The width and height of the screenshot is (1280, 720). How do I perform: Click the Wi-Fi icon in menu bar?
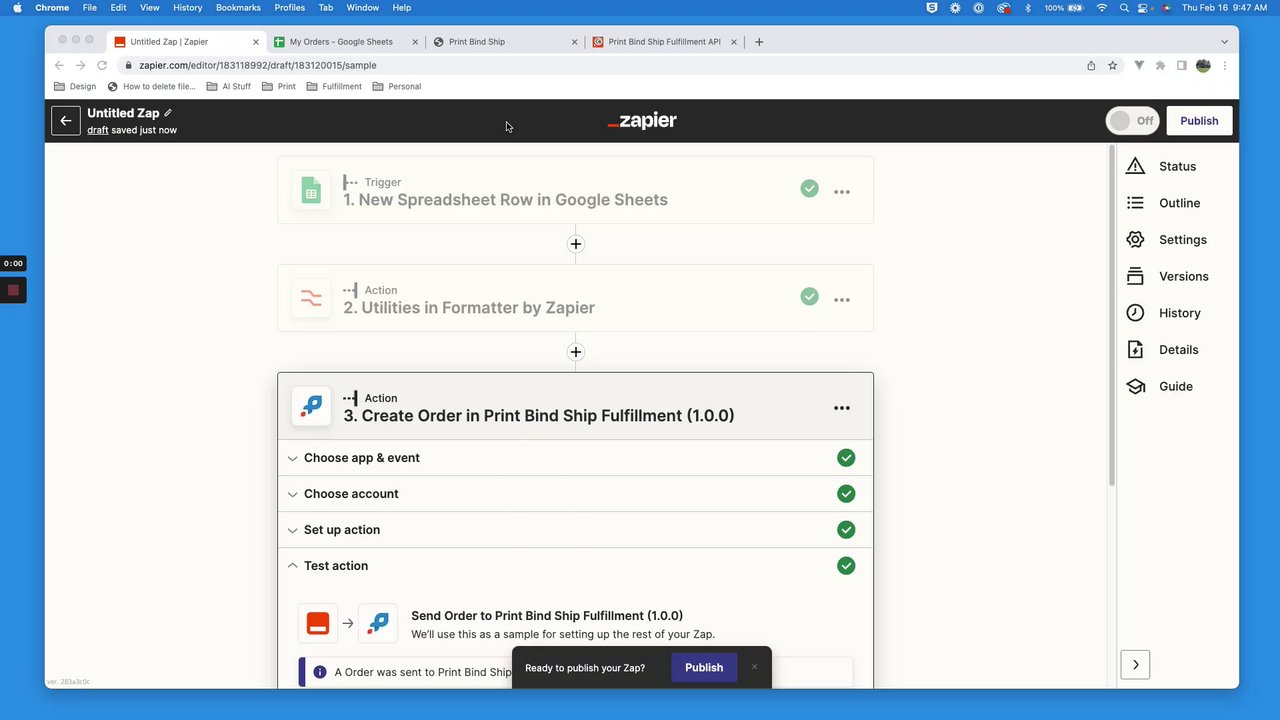(x=1102, y=7)
